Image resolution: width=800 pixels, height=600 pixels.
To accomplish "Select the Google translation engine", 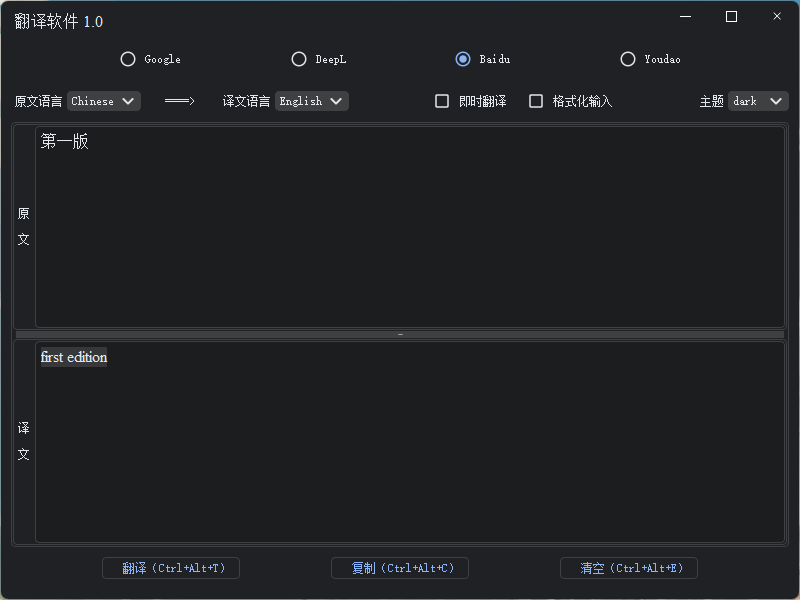I will (128, 59).
